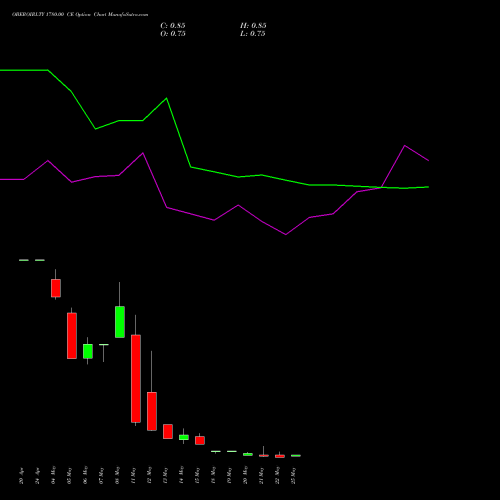Screen dimensions: 500x500
Task: Select the 08 May date label
Action: point(117,475)
